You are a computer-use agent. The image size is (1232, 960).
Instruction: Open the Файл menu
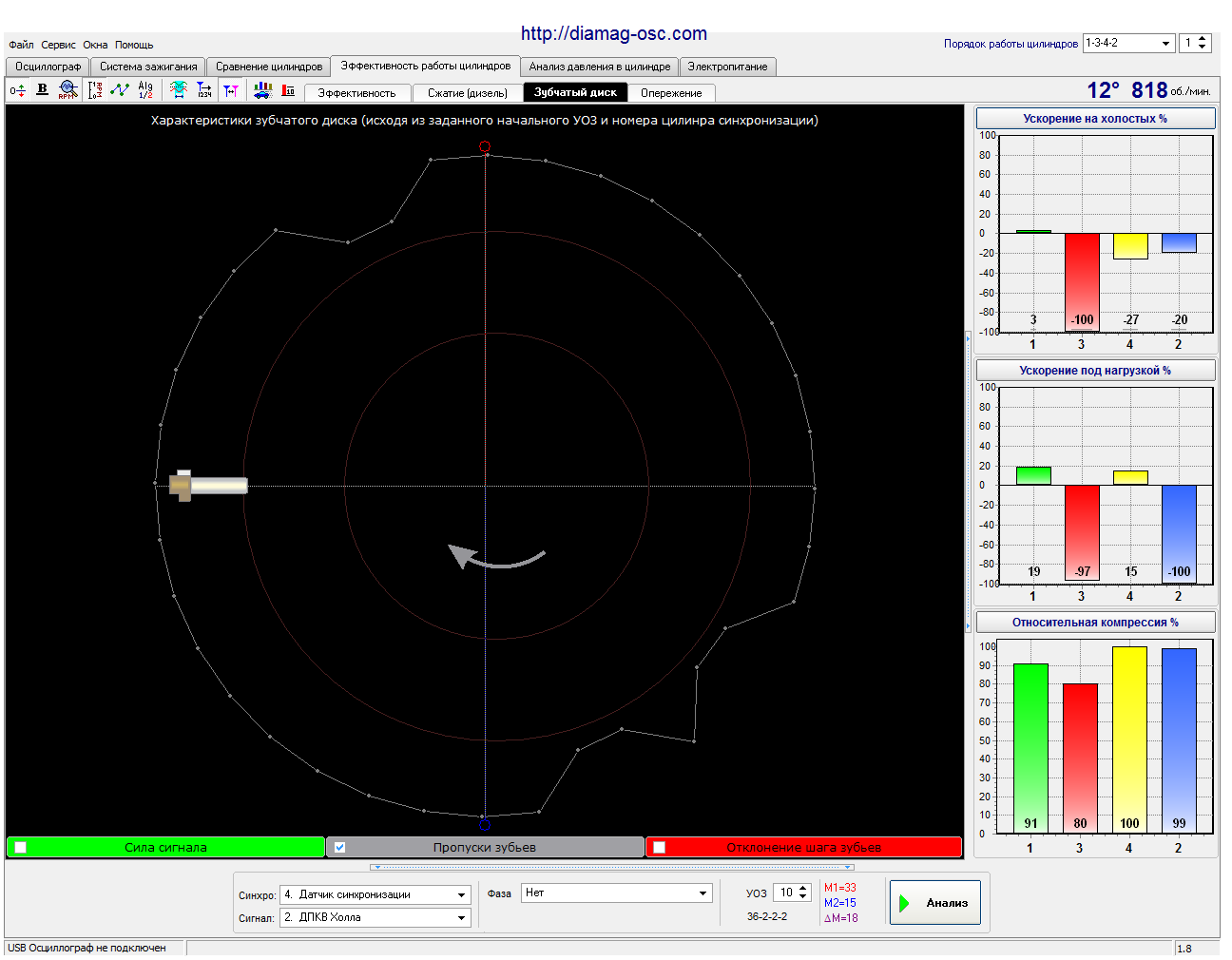tap(21, 45)
